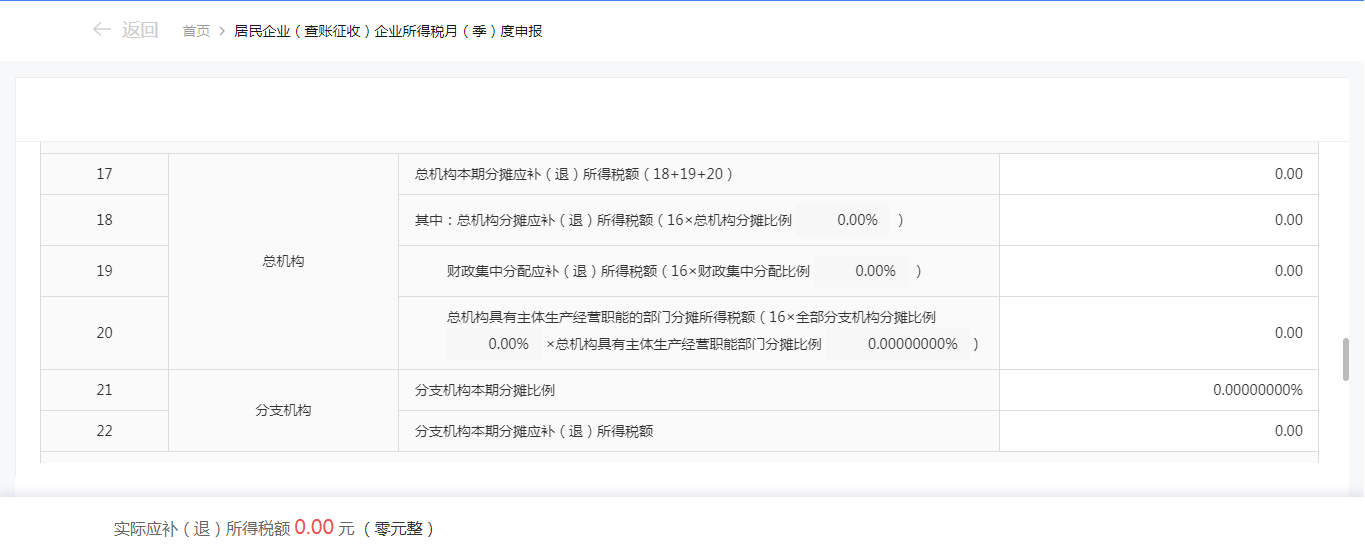This screenshot has height=560, width=1365.
Task: Click the row 21 分摊比例 value 0.00000000%
Action: [1258, 390]
